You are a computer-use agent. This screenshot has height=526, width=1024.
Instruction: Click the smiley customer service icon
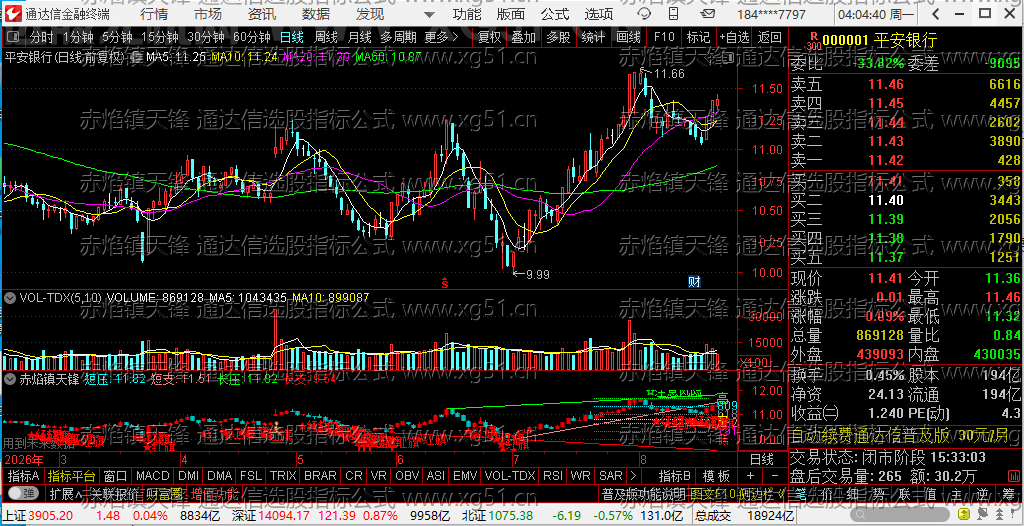coord(644,14)
